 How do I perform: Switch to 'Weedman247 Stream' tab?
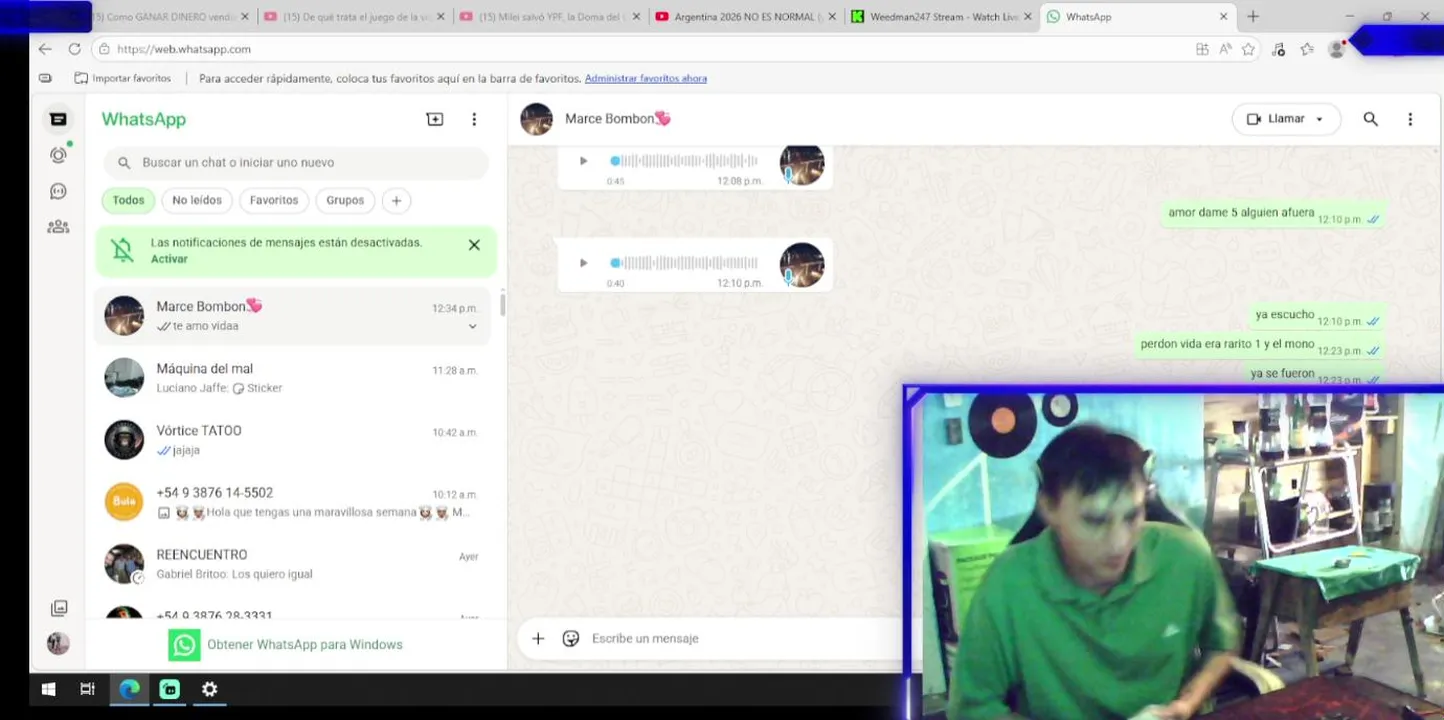pos(941,17)
